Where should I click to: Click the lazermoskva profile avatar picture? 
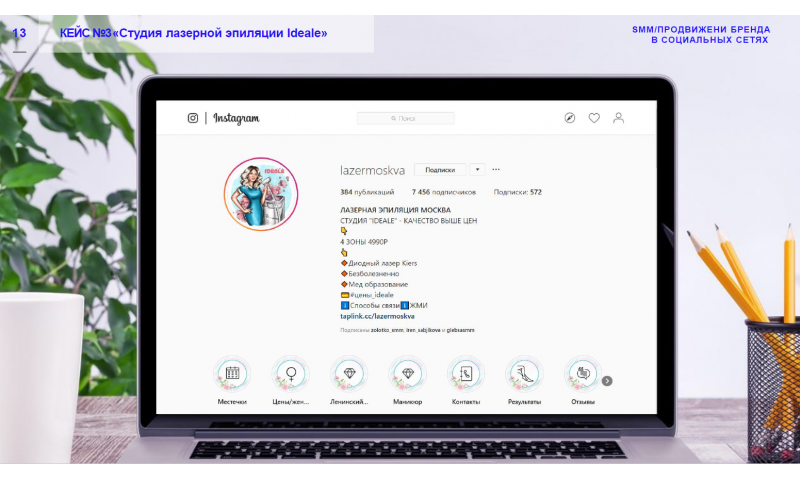tap(261, 194)
